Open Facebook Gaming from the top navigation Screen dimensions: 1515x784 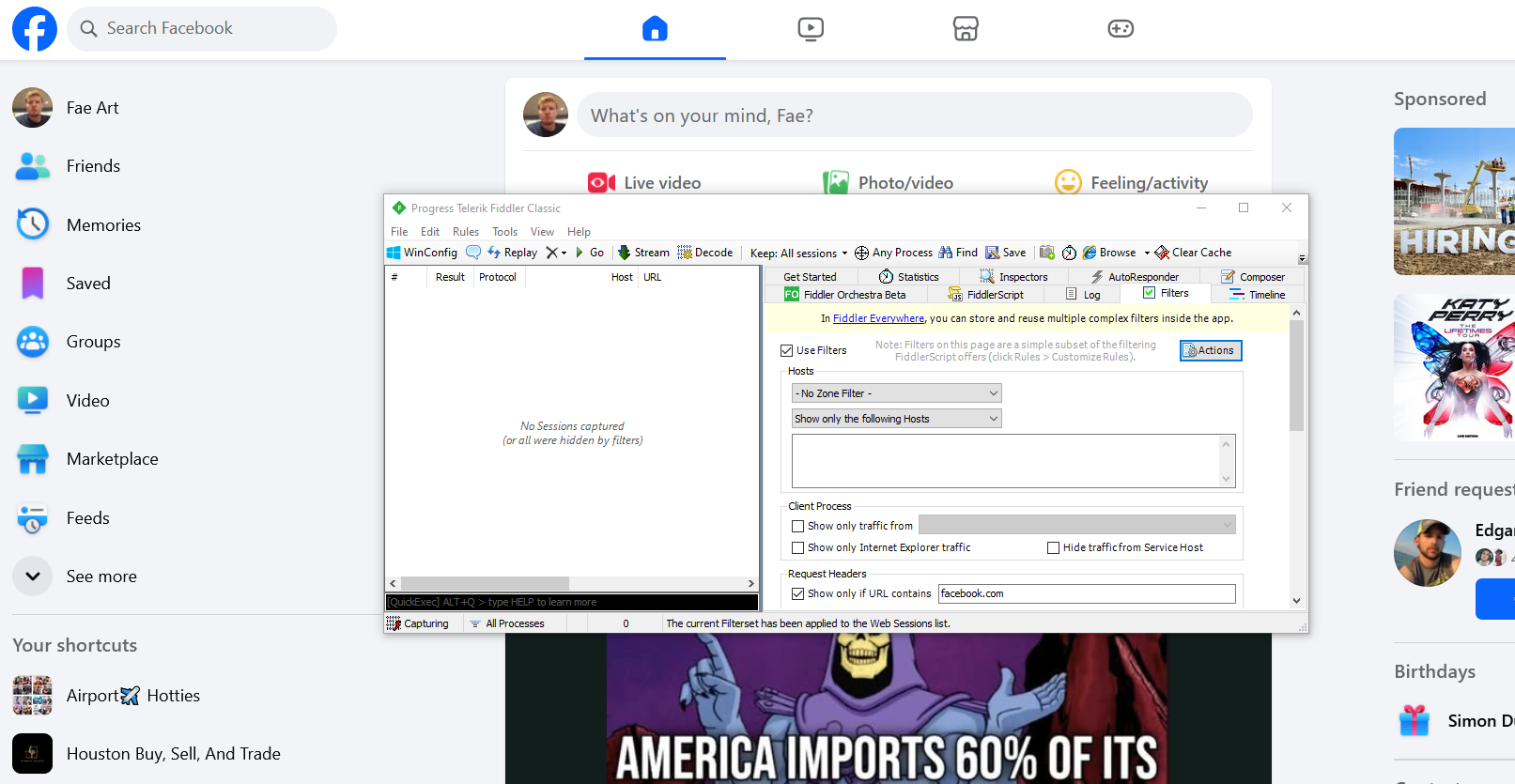(1121, 29)
